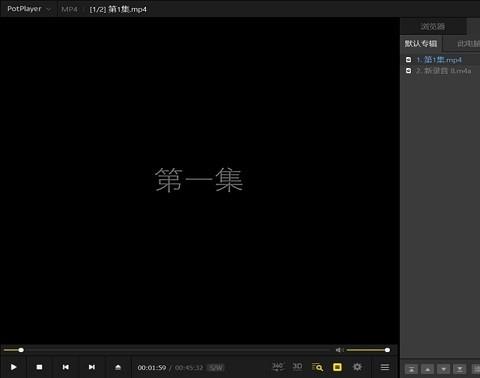Click the seek bar progress handle
Image resolution: width=480 pixels, height=378 pixels.
21,350
